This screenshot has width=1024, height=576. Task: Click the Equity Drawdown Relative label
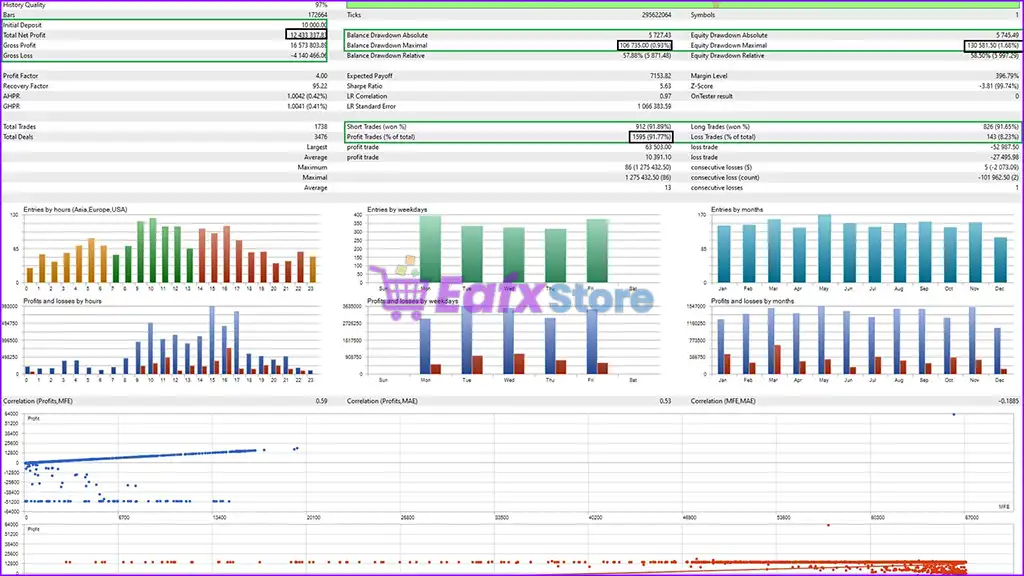pyautogui.click(x=728, y=56)
